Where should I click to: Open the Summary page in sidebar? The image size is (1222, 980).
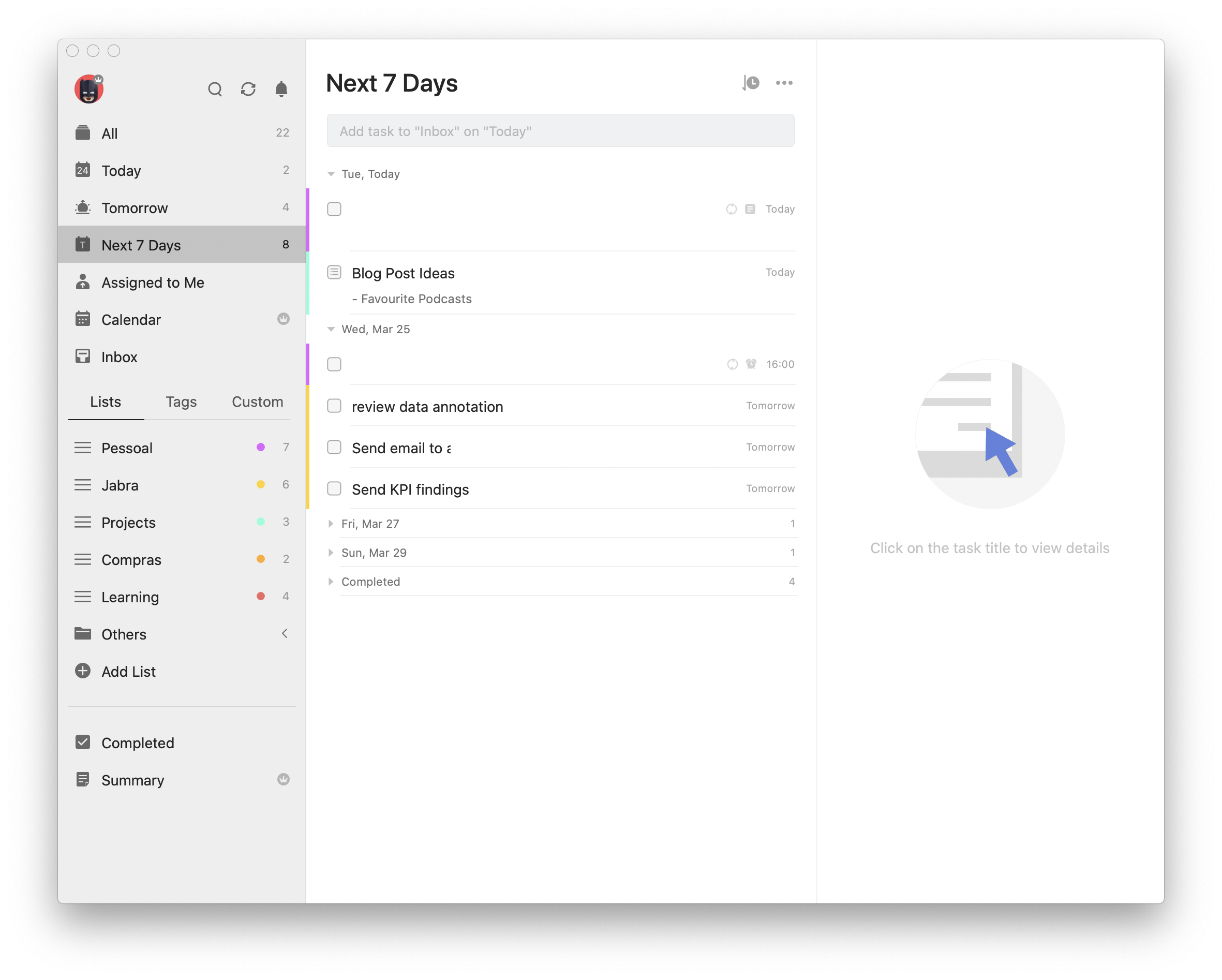pos(132,780)
